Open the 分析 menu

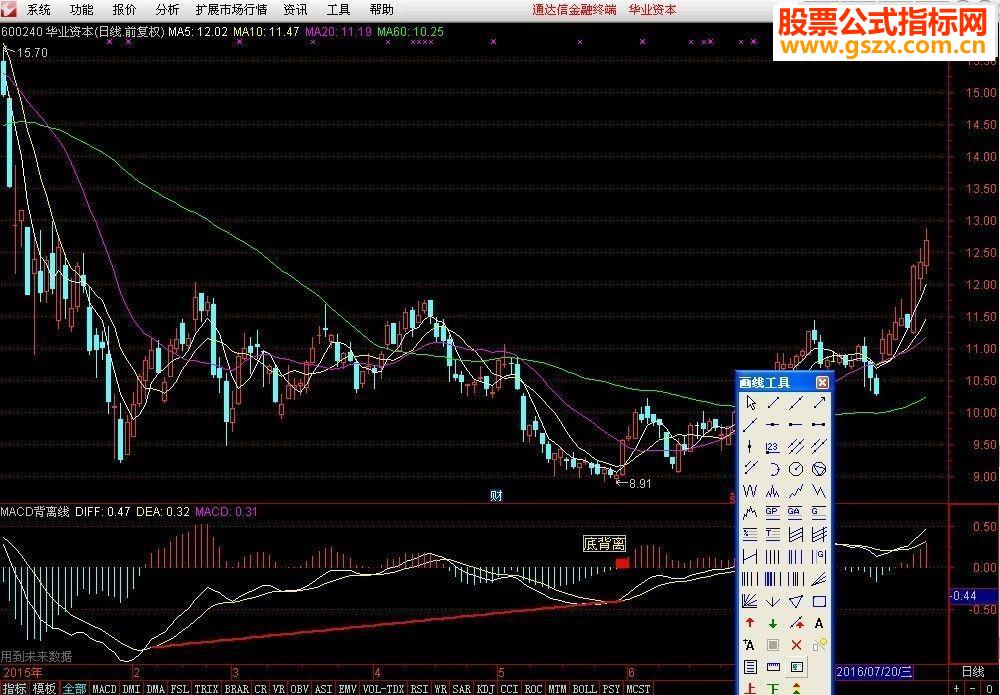tap(167, 10)
